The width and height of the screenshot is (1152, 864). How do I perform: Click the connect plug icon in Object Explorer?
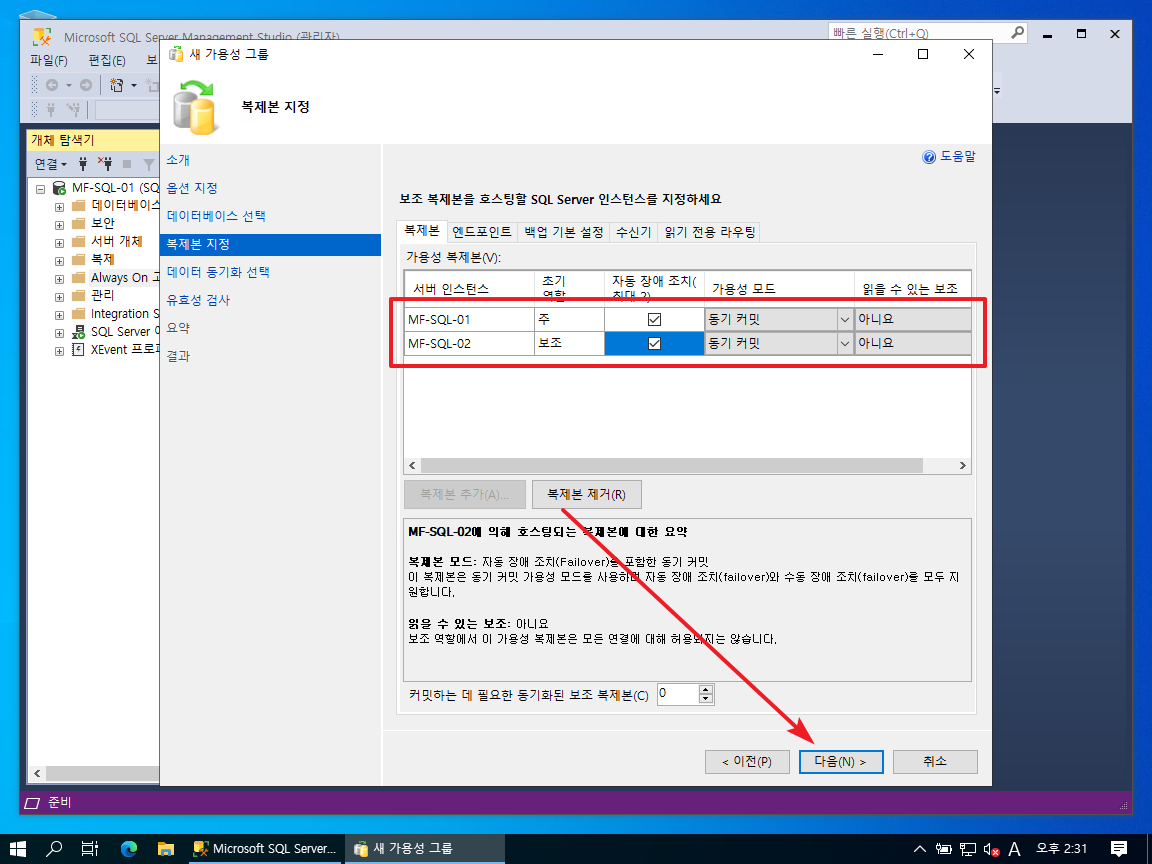(x=83, y=163)
